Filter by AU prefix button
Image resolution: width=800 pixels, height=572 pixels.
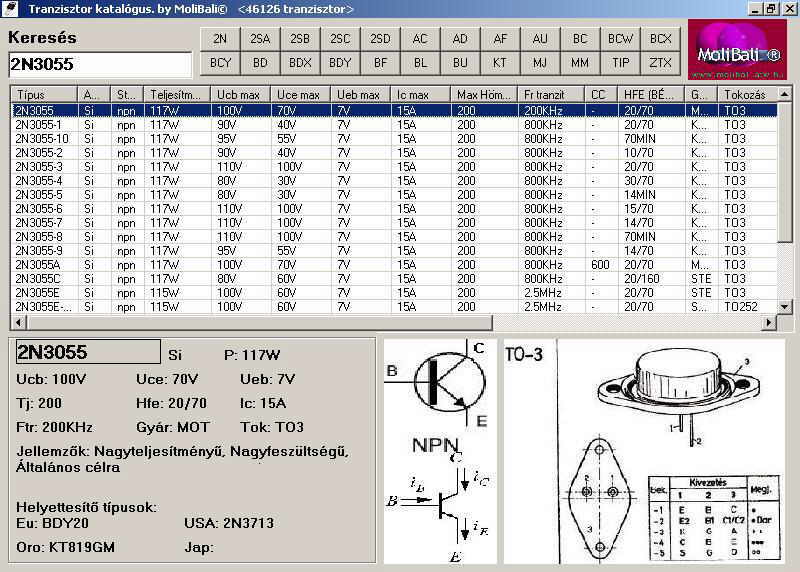click(x=540, y=39)
